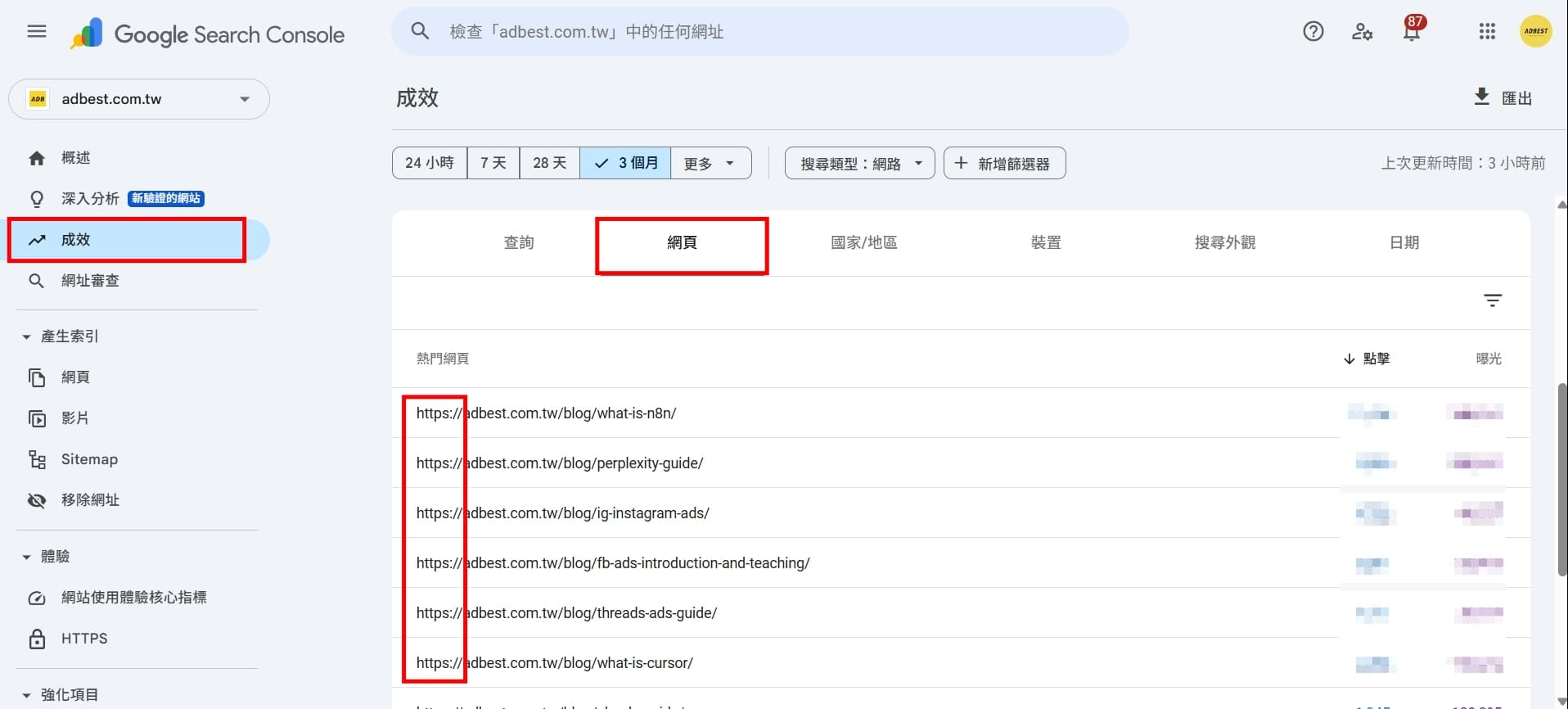
Task: Open 網站使用體驗核心指標 Core Web Vitals
Action: coord(135,598)
